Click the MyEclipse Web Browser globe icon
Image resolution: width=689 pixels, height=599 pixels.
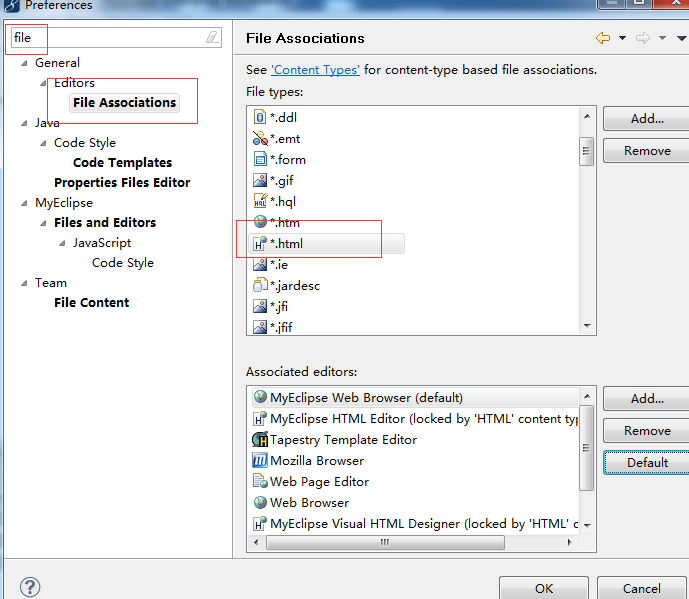[260, 397]
